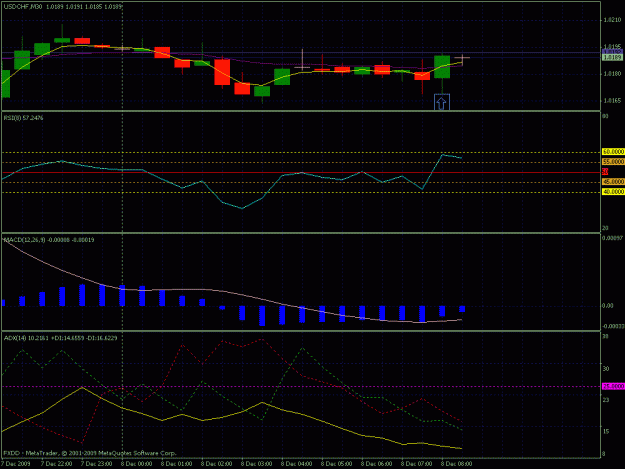
Task: Select the current price tag 1.0189
Action: (x=612, y=57)
